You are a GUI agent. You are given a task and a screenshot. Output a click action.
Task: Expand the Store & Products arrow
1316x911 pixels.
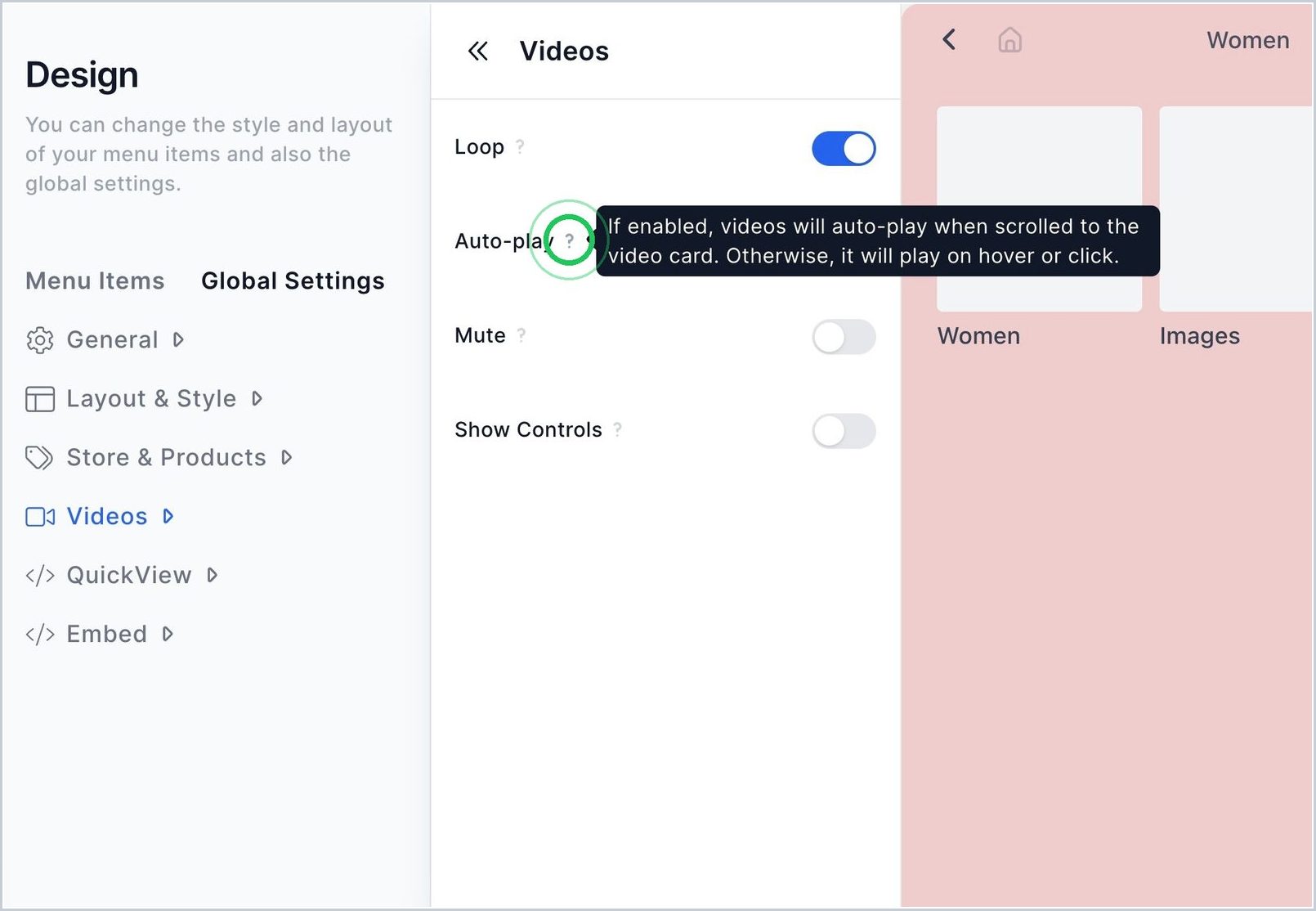coord(286,457)
